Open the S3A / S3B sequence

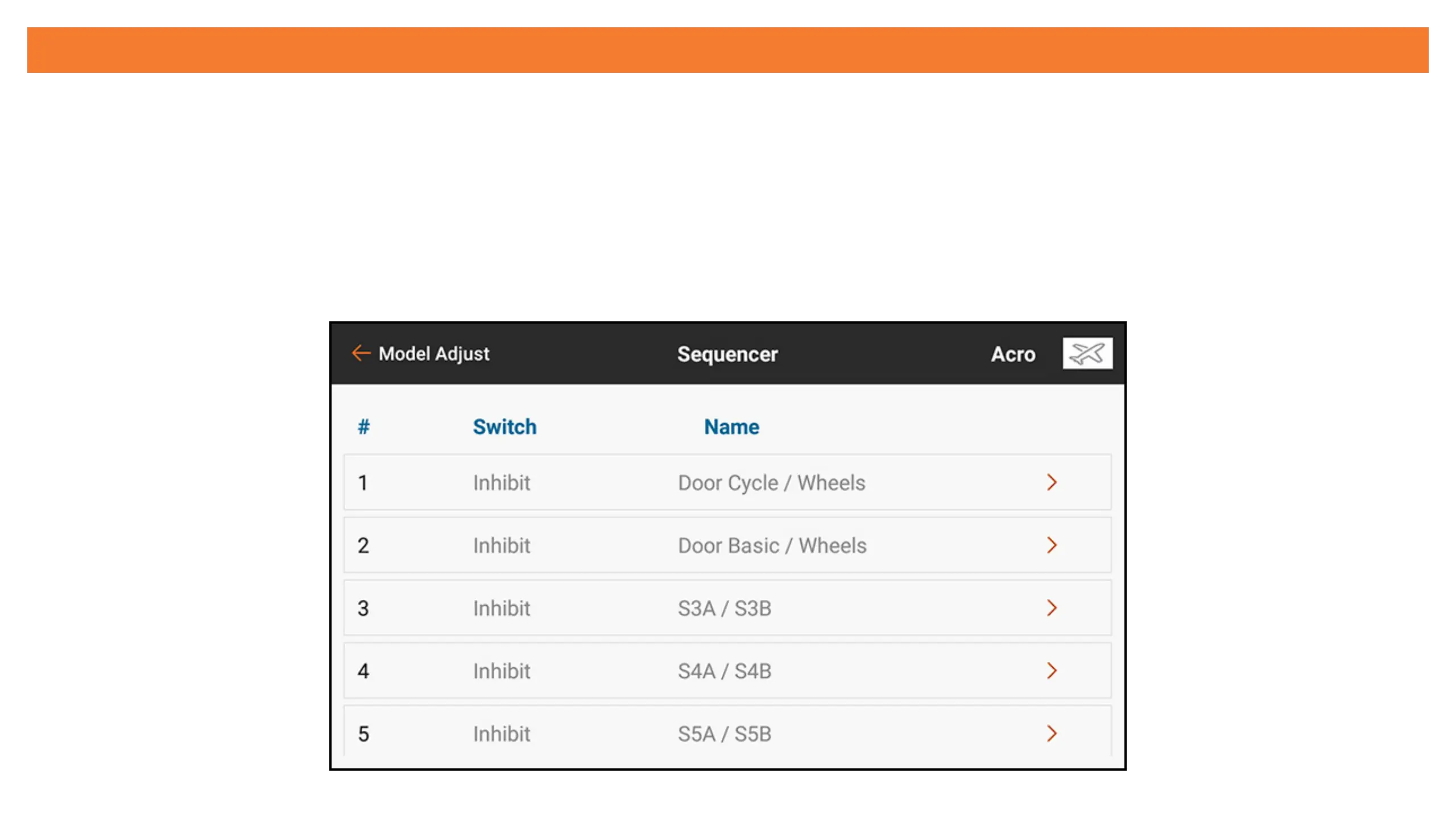tap(724, 608)
